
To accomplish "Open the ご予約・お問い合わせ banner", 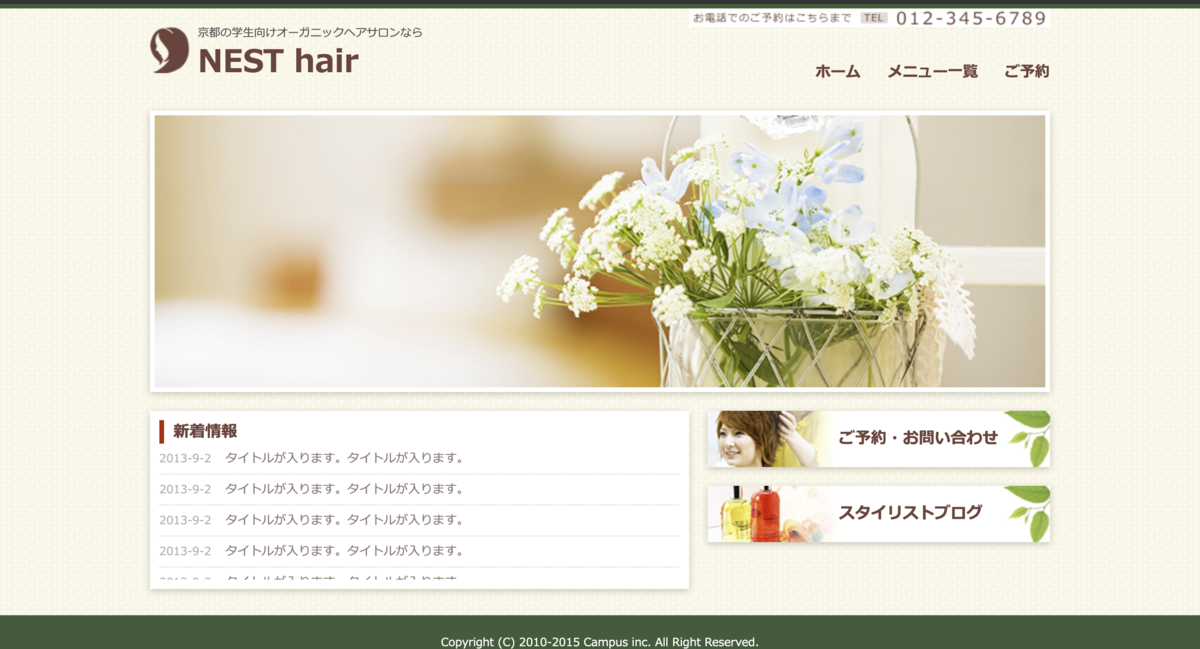I will (x=878, y=439).
